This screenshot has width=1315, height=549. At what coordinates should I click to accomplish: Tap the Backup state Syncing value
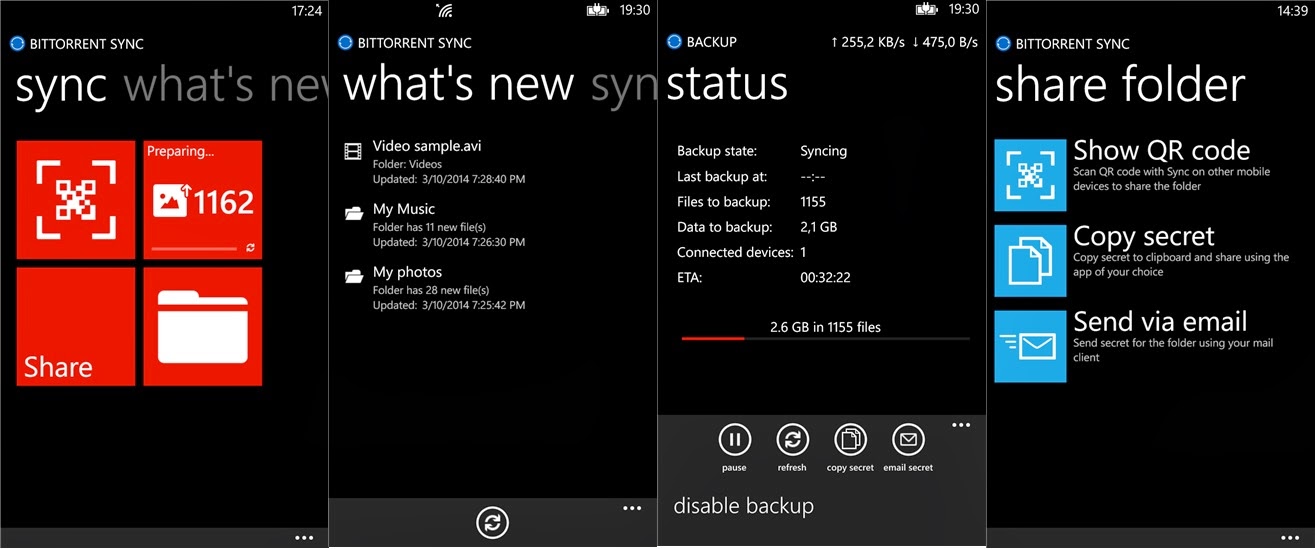(824, 151)
